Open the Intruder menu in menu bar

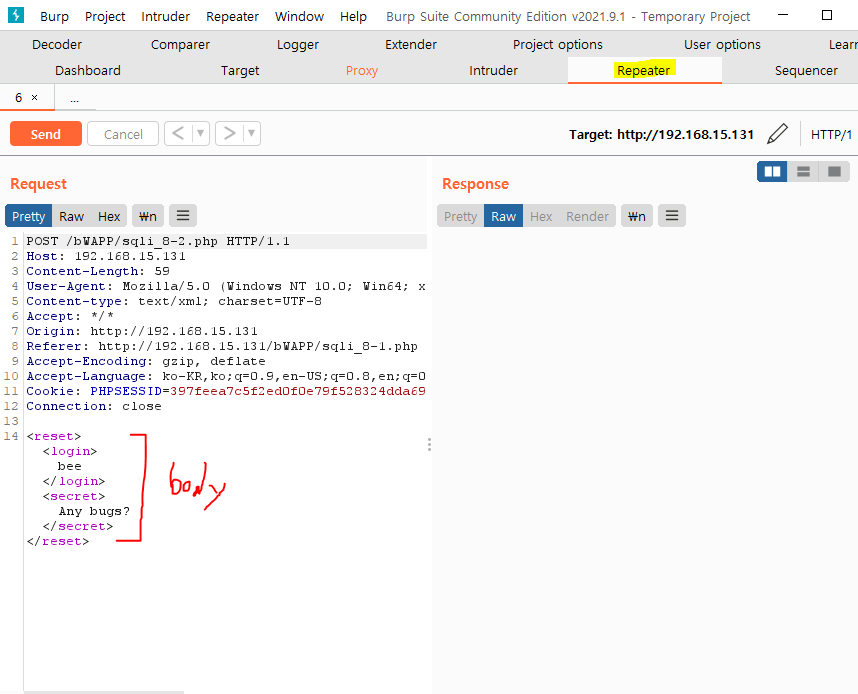point(165,16)
